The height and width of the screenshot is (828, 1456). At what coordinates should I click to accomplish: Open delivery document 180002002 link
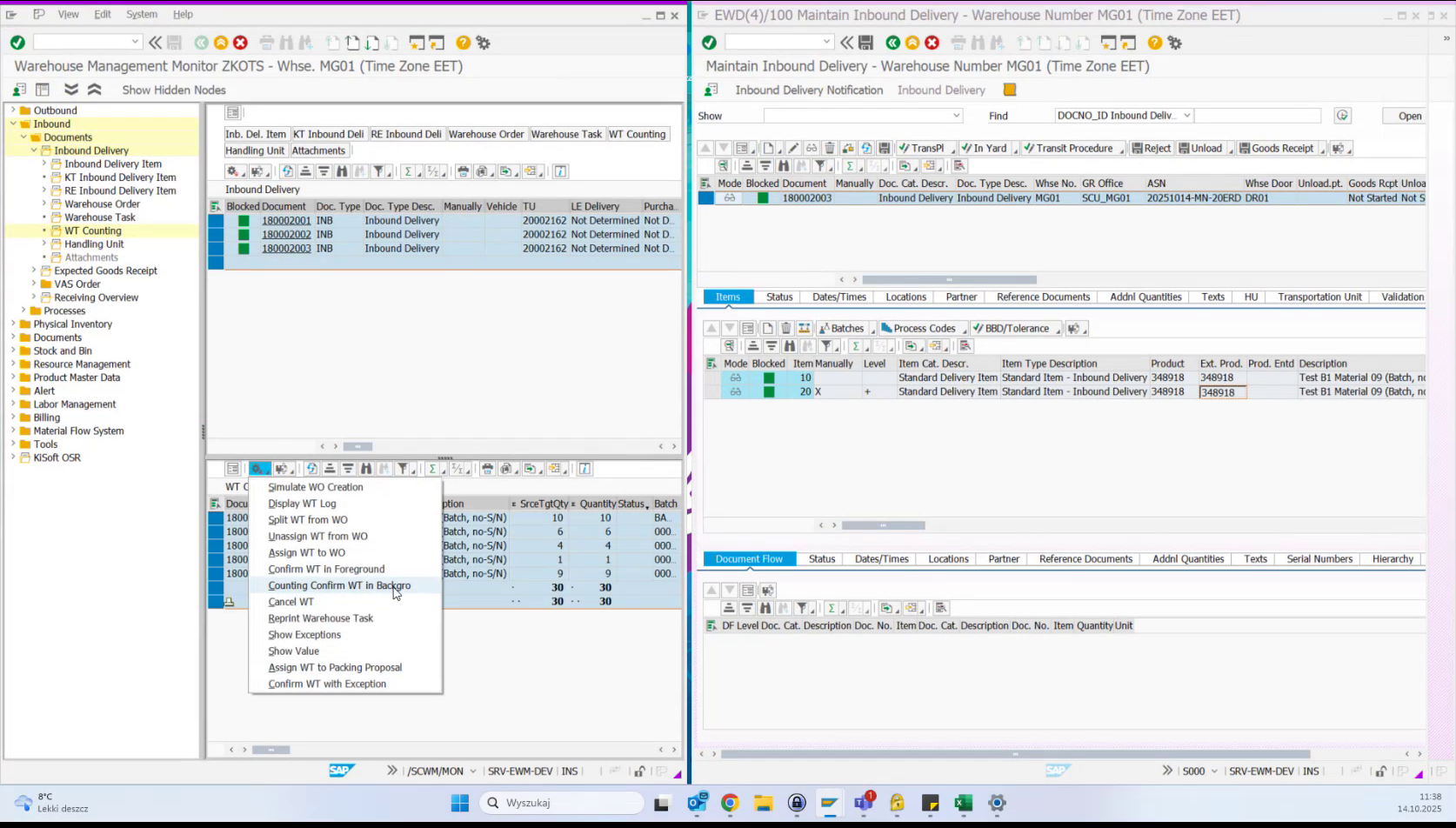pos(286,234)
